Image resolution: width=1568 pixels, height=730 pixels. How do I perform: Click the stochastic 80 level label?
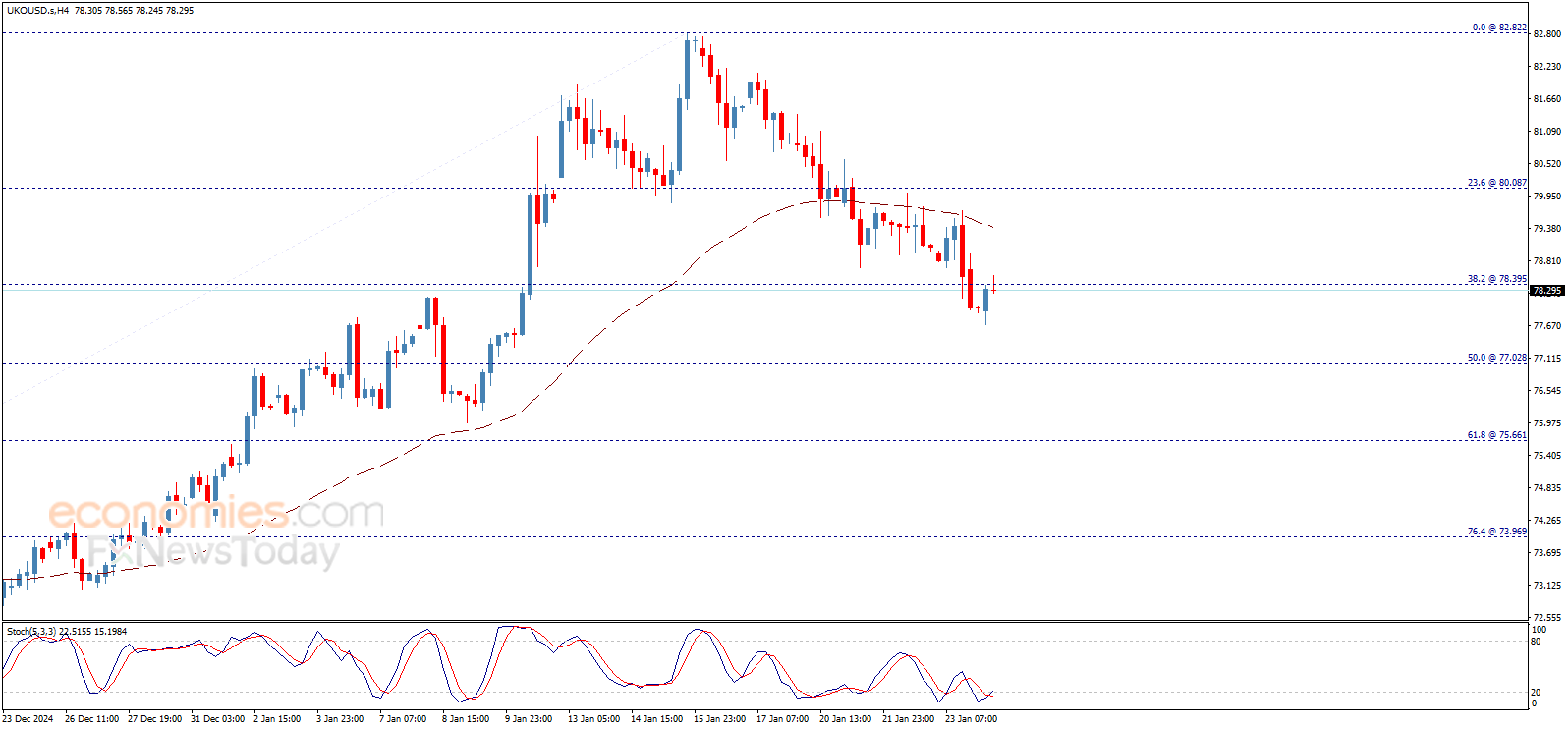(1536, 642)
